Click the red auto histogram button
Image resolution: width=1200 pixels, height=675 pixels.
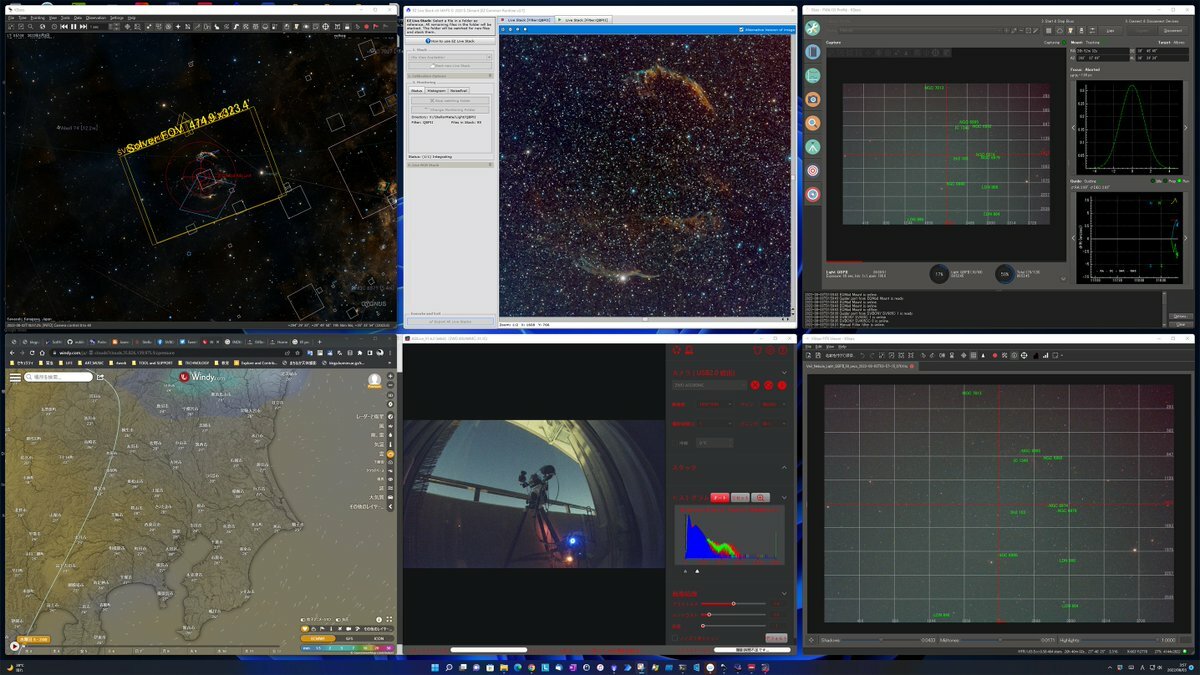point(720,497)
